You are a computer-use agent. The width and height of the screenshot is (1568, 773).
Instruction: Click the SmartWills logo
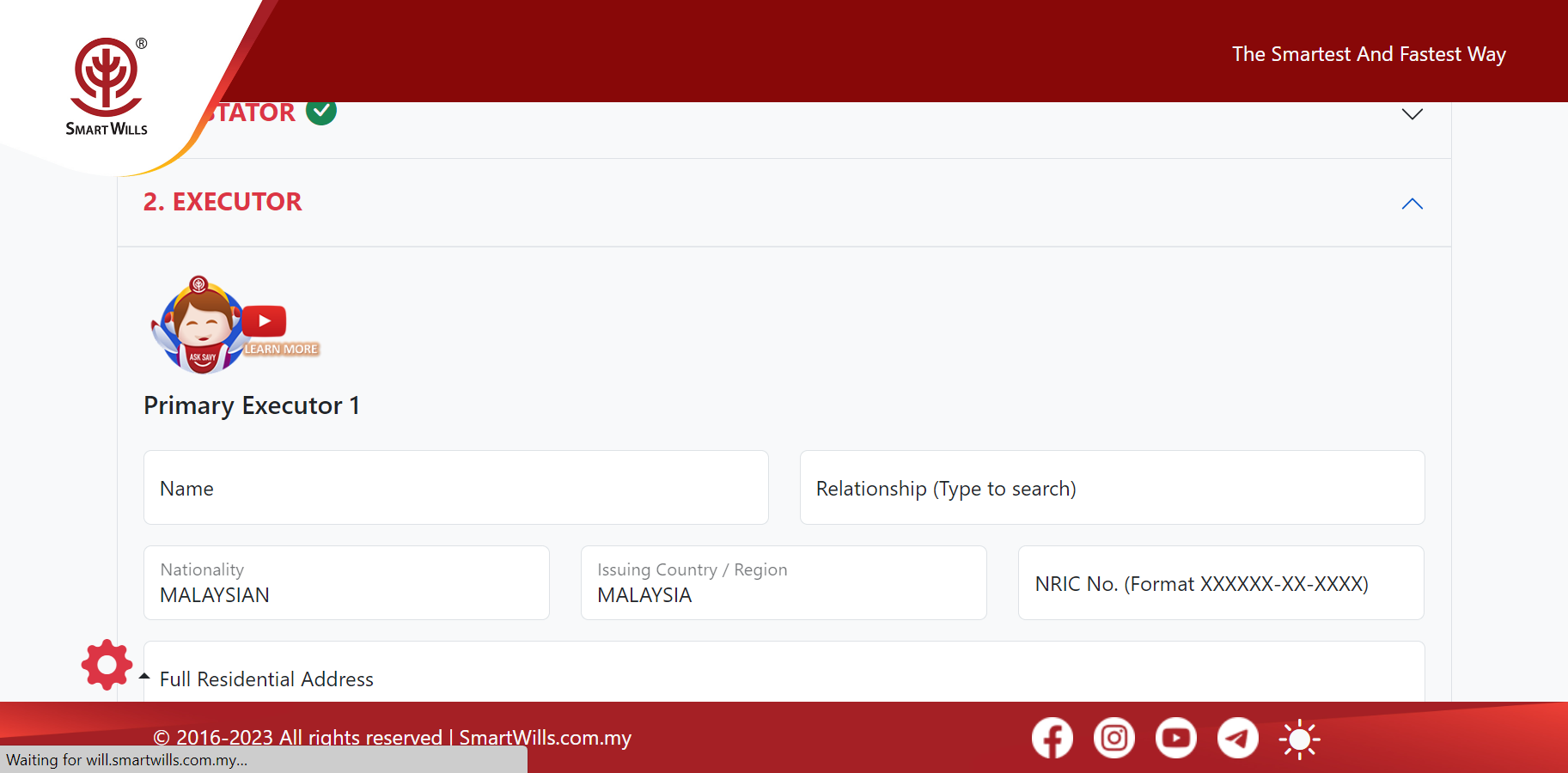click(x=107, y=87)
